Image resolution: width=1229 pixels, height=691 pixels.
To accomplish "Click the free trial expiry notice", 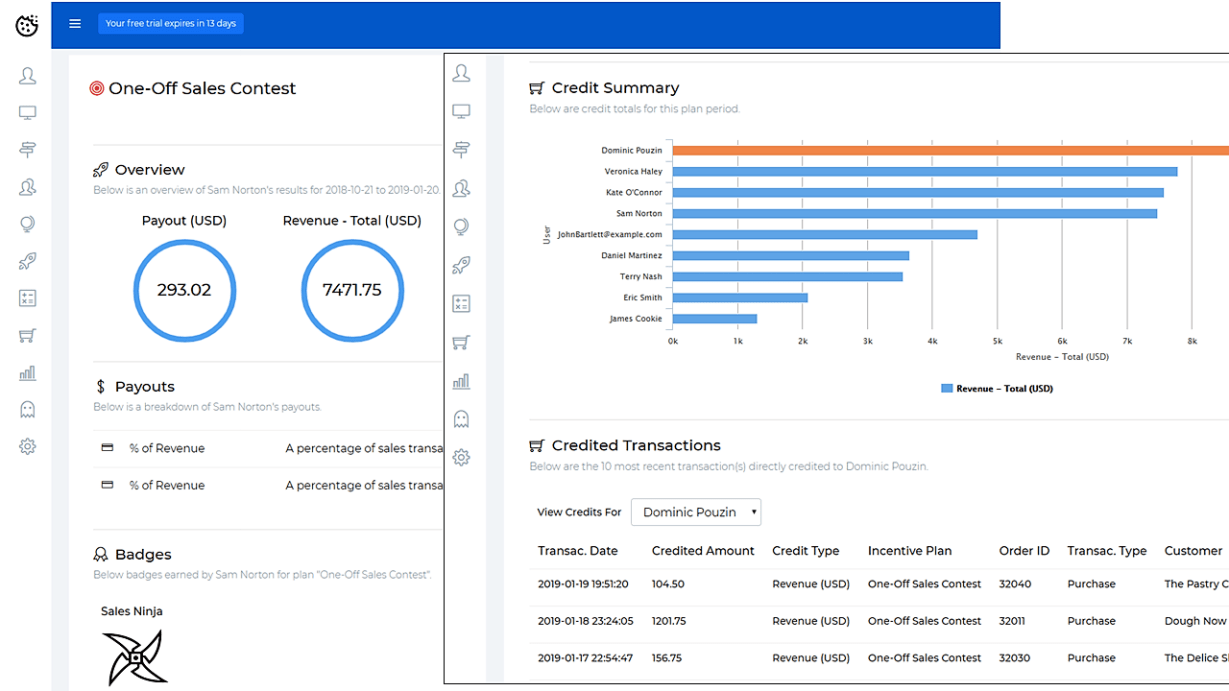I will point(171,24).
